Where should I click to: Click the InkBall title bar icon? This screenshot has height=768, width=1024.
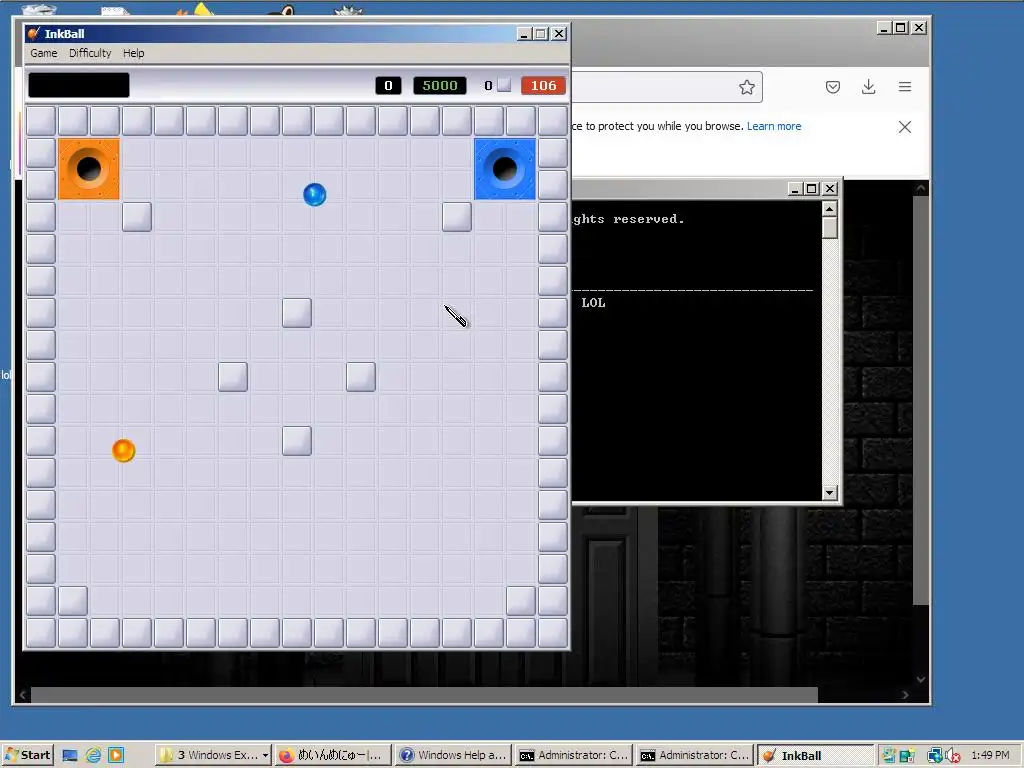click(x=34, y=33)
